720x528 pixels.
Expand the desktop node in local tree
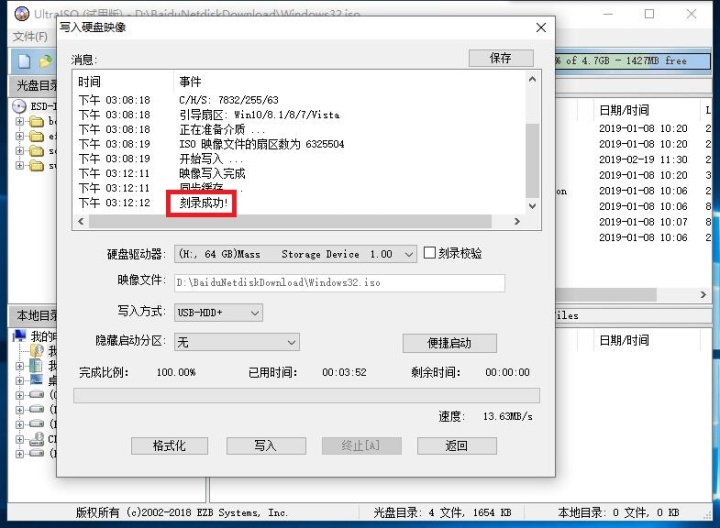click(20, 380)
